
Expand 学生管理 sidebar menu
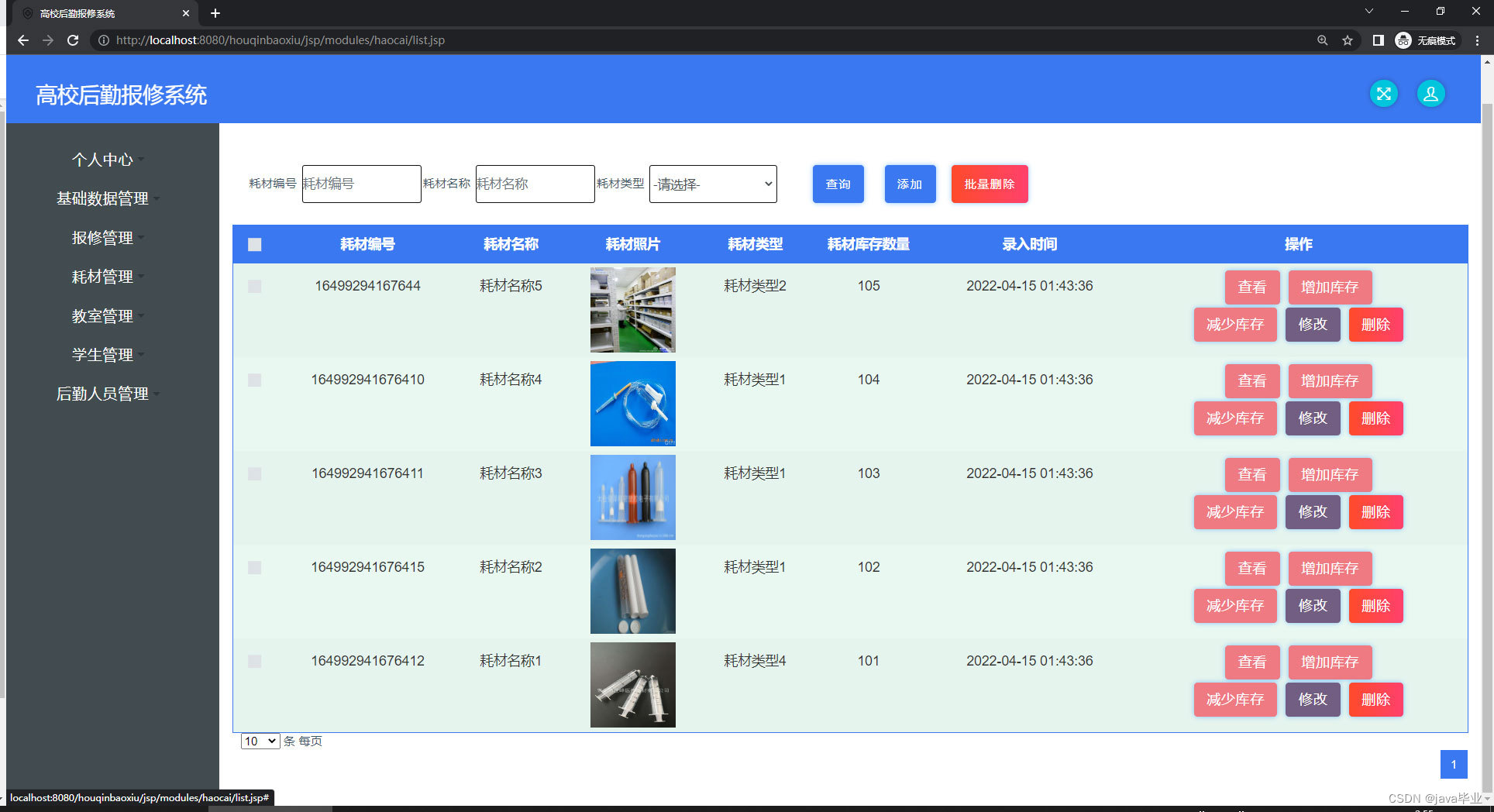[x=108, y=355]
